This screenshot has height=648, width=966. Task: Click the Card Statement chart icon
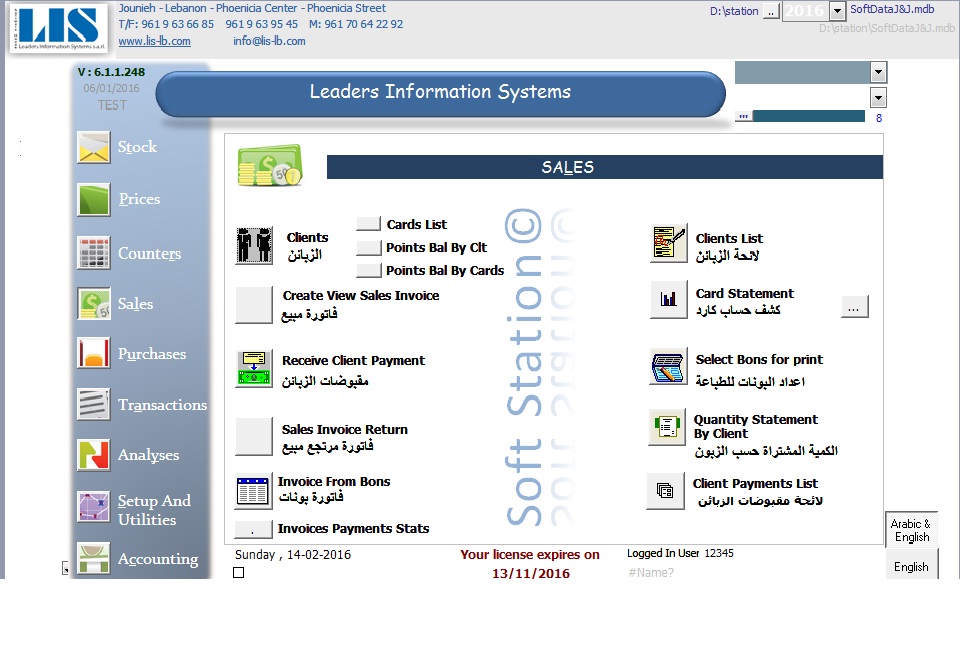click(x=668, y=300)
